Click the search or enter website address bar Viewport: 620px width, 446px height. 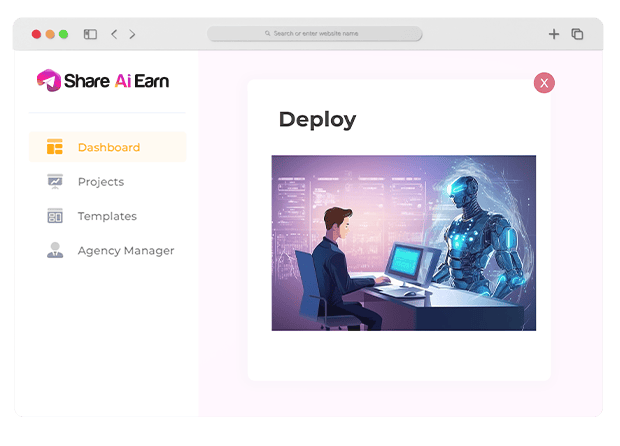point(315,34)
